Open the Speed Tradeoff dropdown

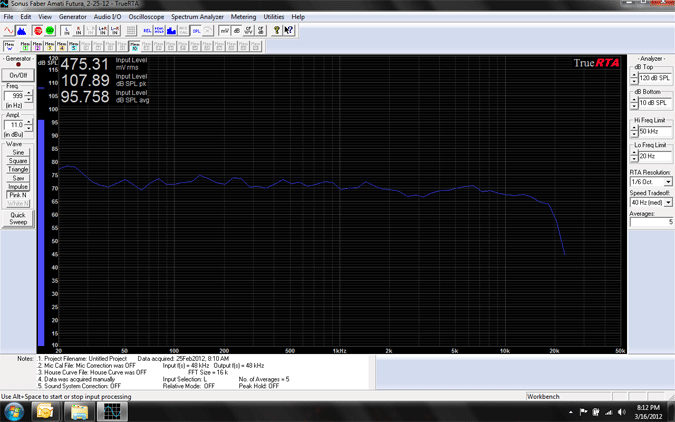coord(668,202)
